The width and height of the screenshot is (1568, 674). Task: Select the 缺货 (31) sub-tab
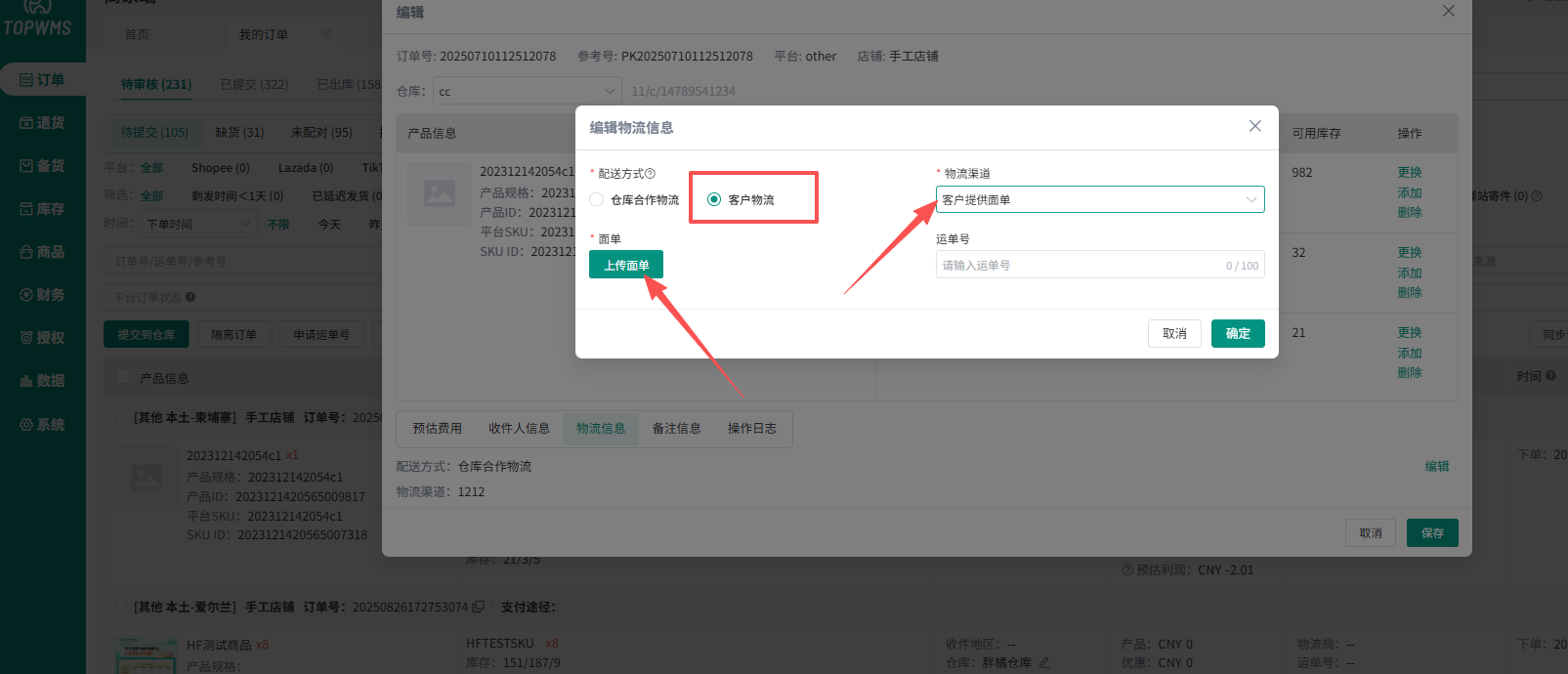[x=239, y=132]
